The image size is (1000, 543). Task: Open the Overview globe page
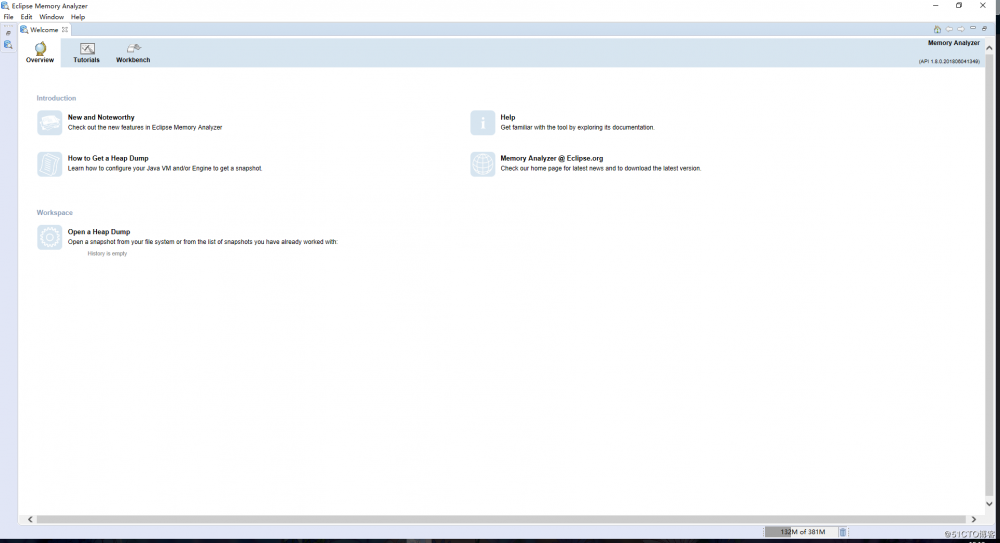[40, 52]
